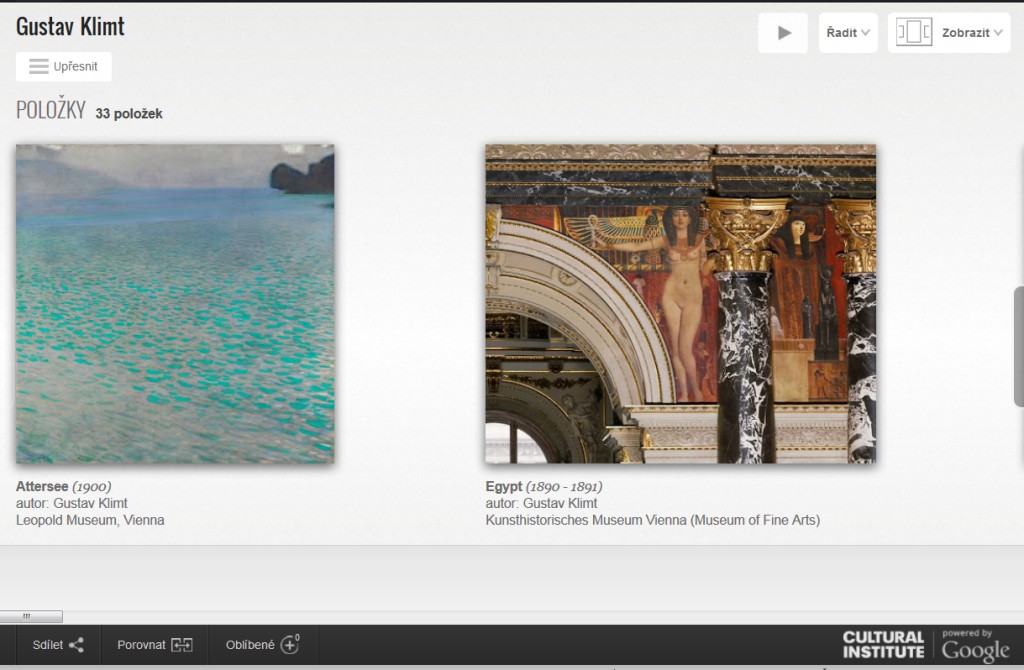
Task: Start the slideshow play button
Action: pyautogui.click(x=783, y=33)
